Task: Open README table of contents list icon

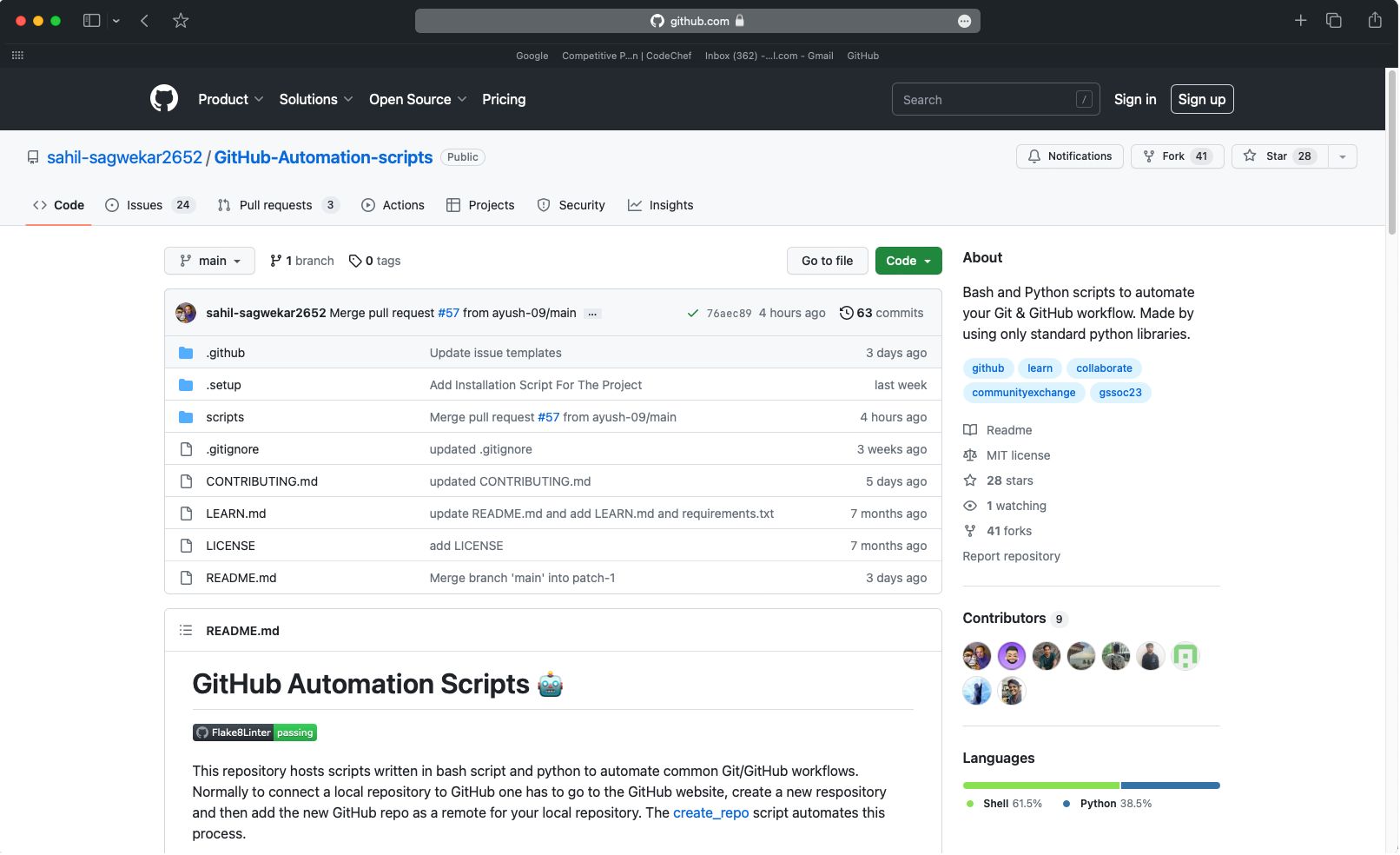Action: (186, 631)
